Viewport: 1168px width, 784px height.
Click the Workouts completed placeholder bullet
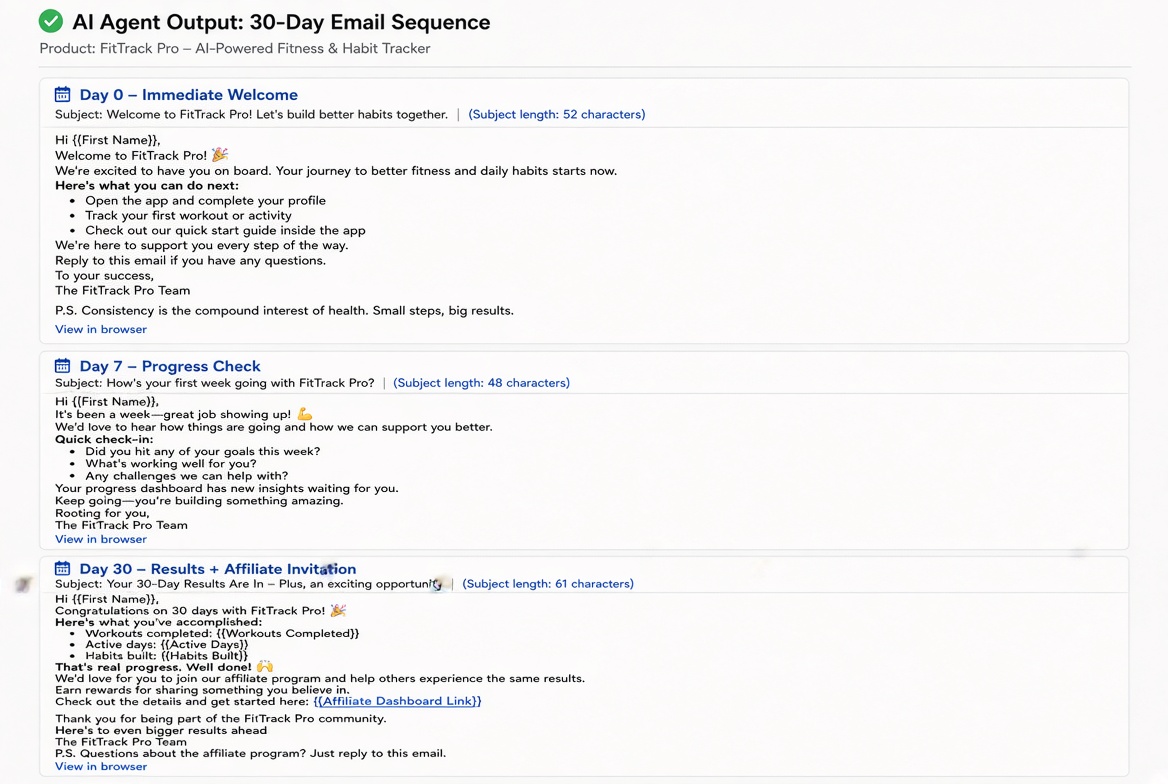click(222, 633)
